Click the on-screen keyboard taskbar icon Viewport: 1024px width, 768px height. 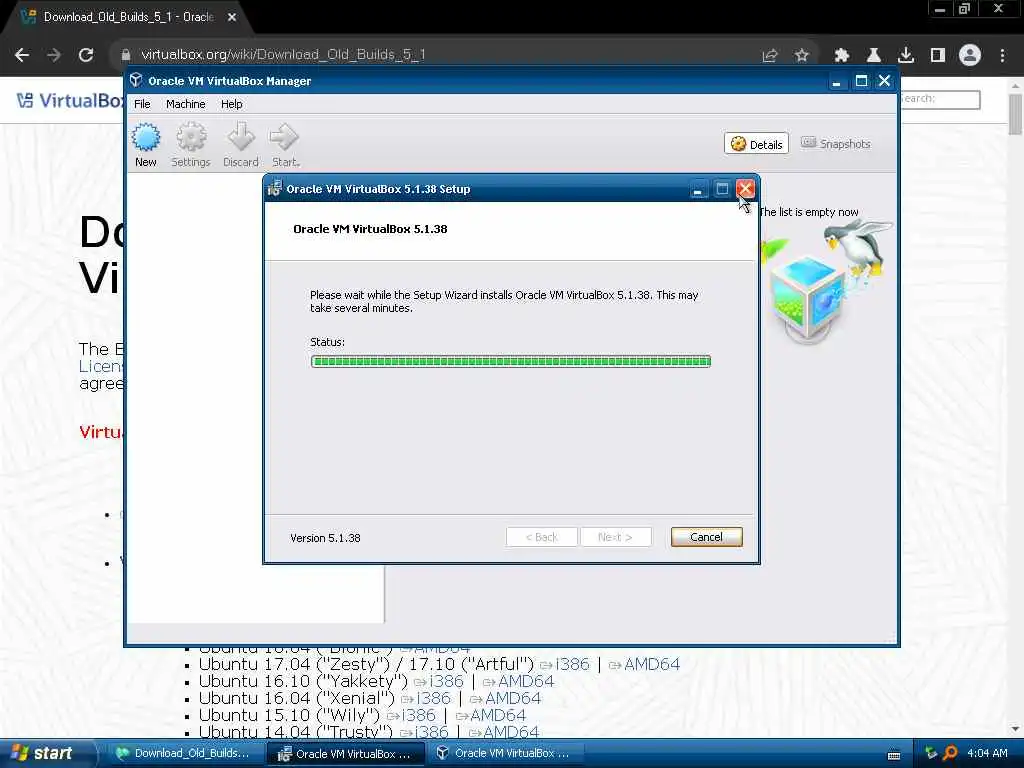894,755
